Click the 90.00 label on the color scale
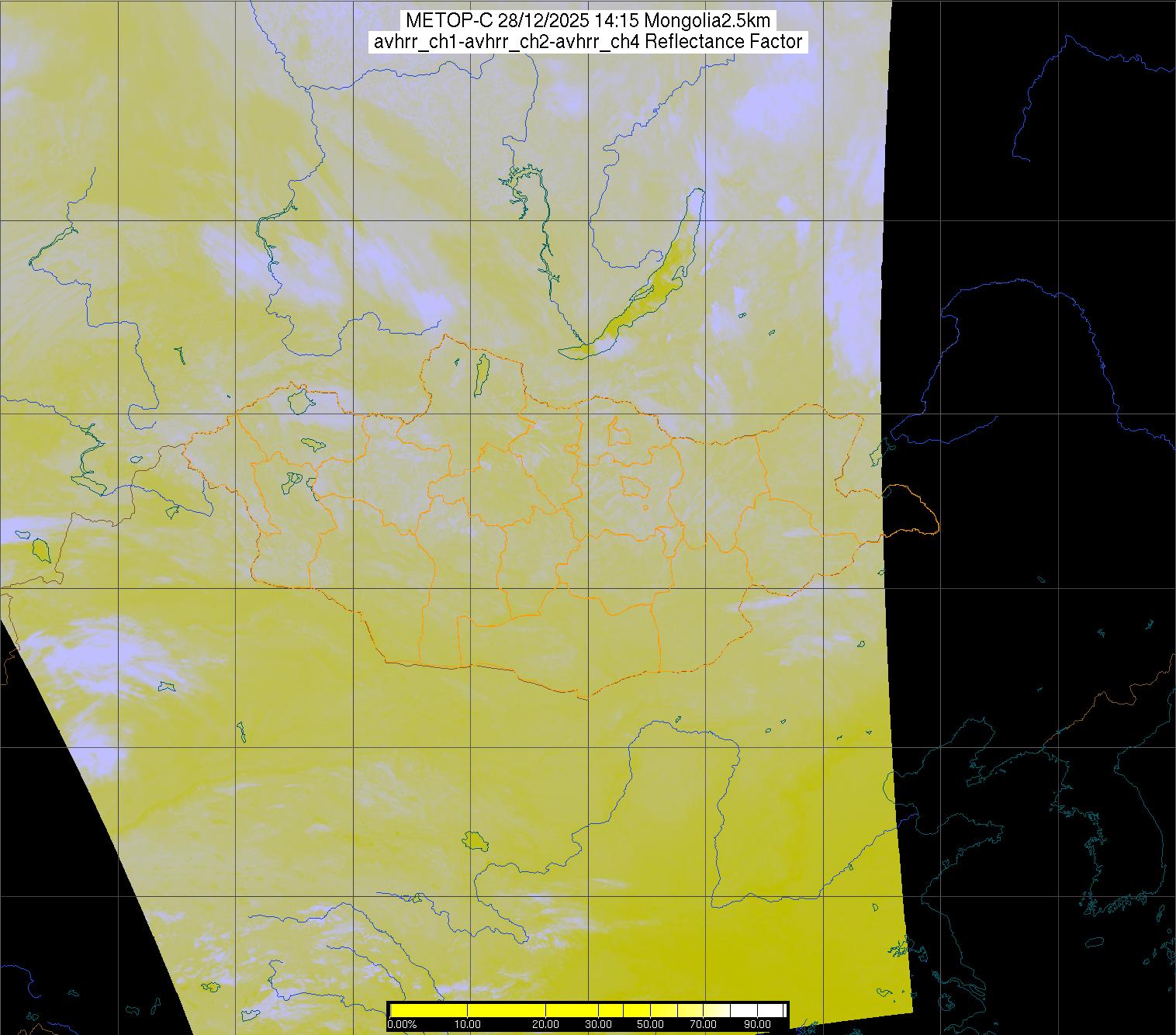1176x1035 pixels. tap(757, 1025)
